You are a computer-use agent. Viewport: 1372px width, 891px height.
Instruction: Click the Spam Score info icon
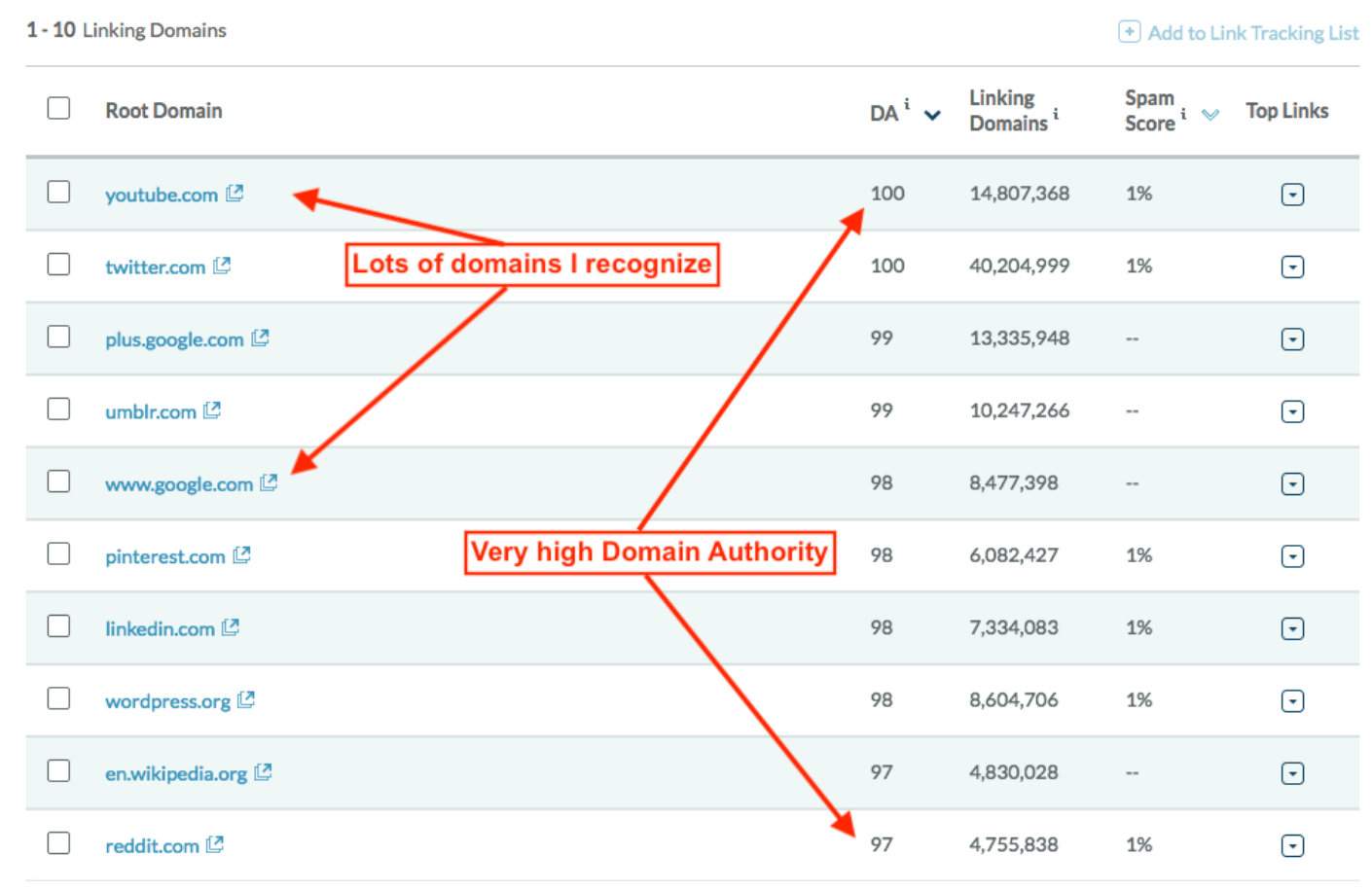(x=1183, y=114)
